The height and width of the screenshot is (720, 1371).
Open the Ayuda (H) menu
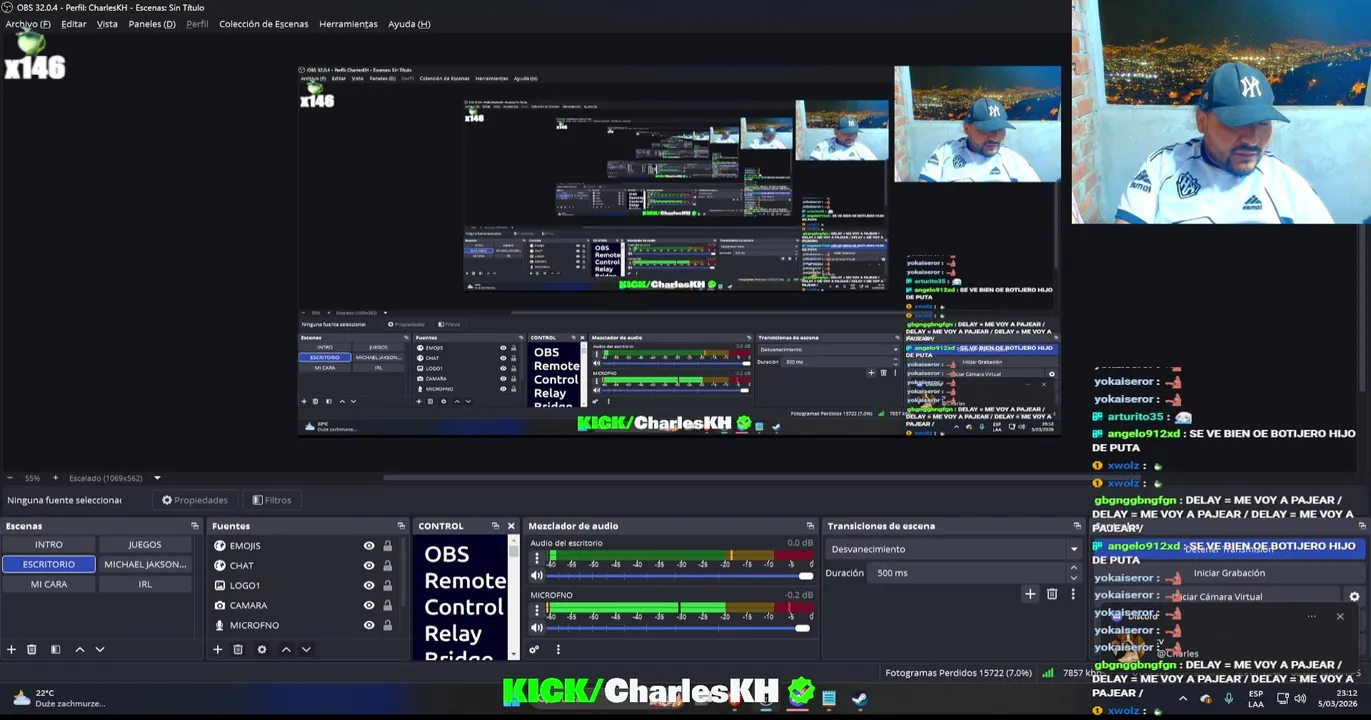point(409,24)
